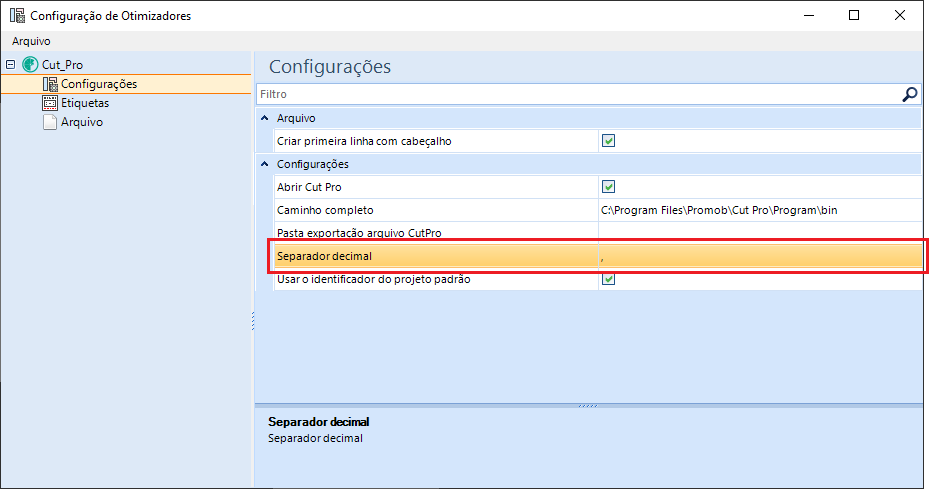Open the Arquivo menu
The image size is (930, 494).
click(31, 41)
